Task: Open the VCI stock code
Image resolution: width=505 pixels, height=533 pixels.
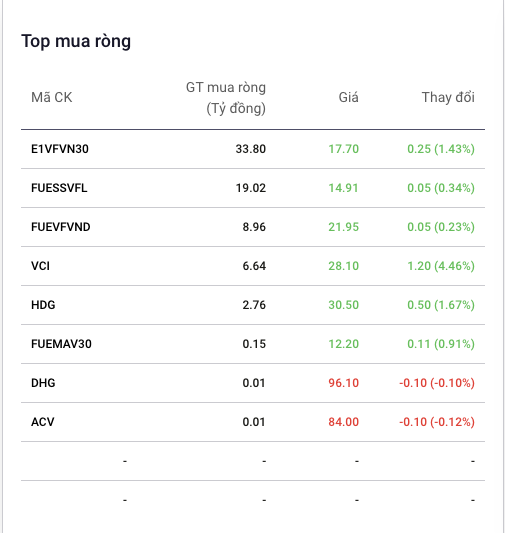Action: [x=40, y=266]
